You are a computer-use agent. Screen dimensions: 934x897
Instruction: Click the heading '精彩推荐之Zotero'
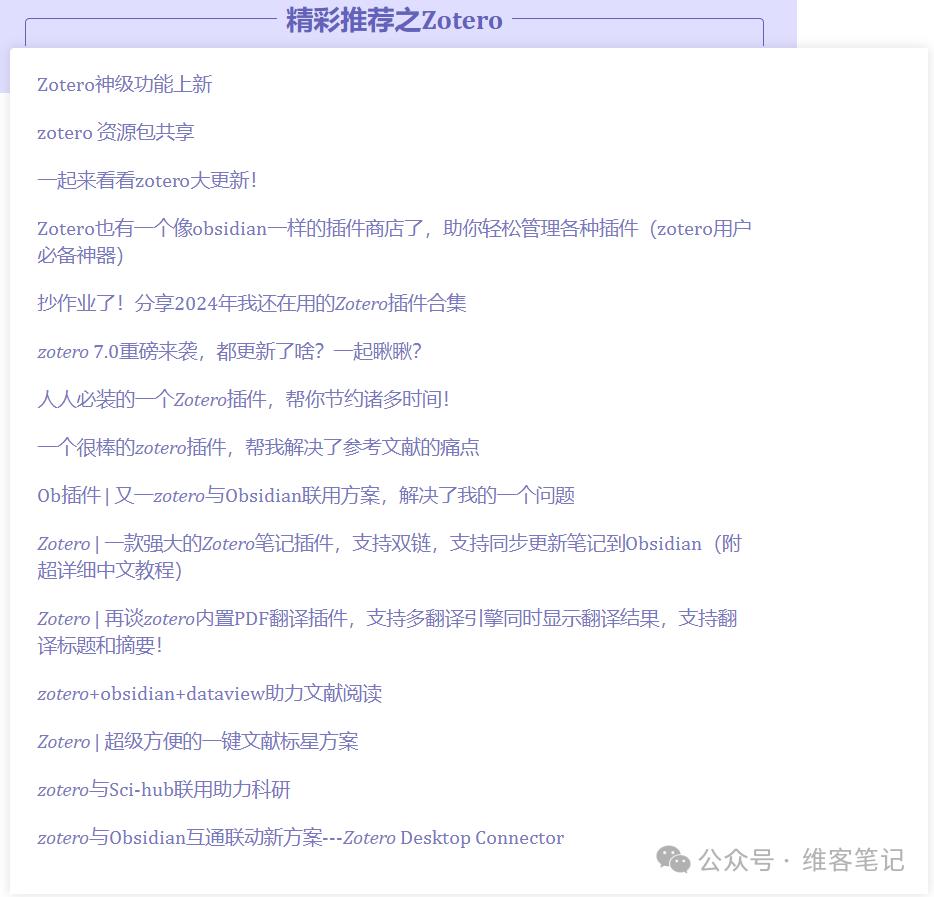pyautogui.click(x=394, y=20)
